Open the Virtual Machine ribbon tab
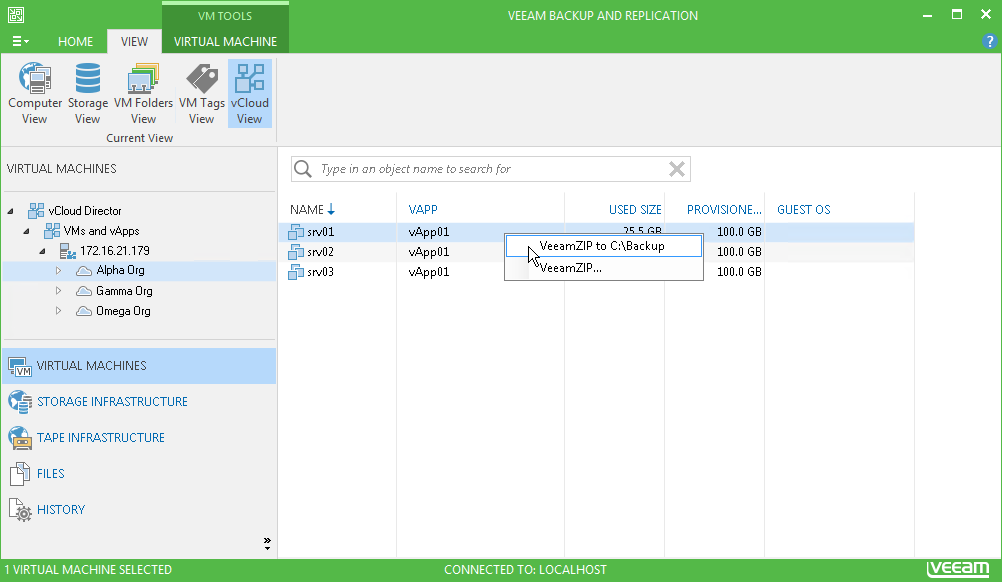 (x=225, y=42)
